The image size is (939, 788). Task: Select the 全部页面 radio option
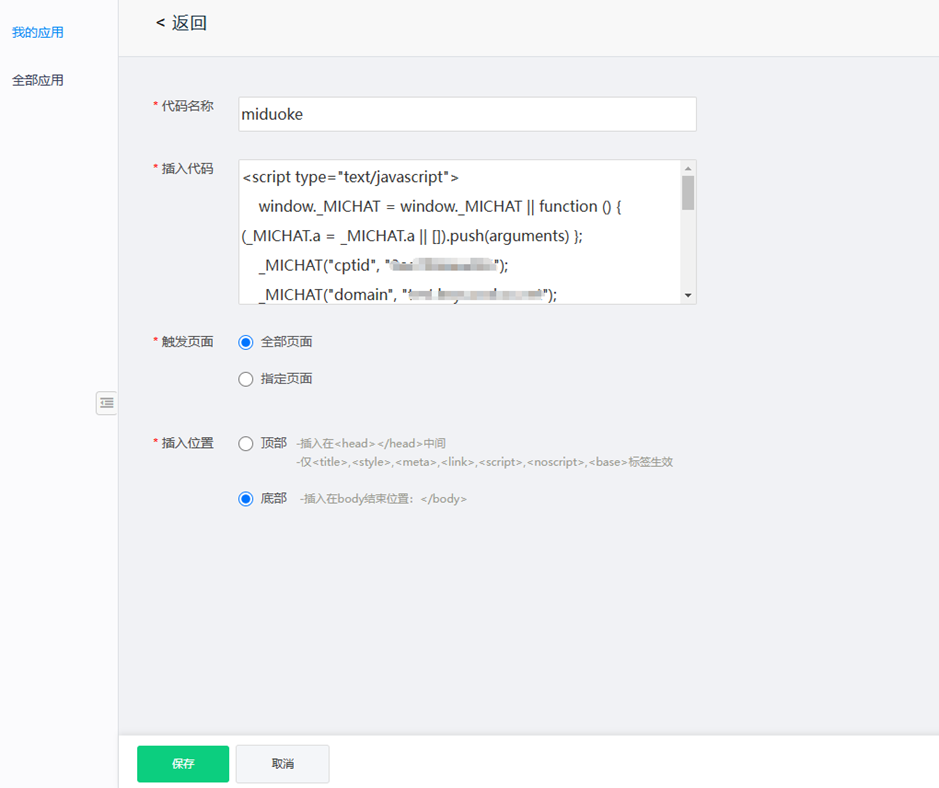[x=246, y=343]
